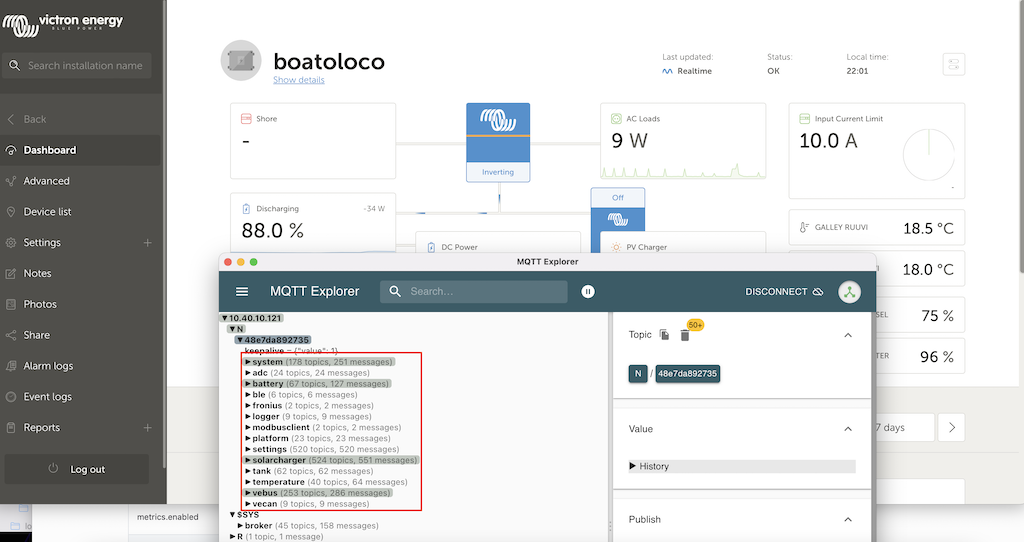Click boatoloco installation thumbnail image
The image size is (1024, 542).
point(241,61)
